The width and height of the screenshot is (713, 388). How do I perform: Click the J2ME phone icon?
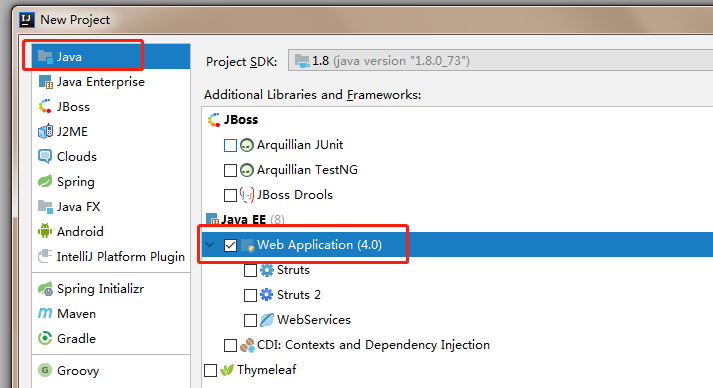tap(45, 131)
